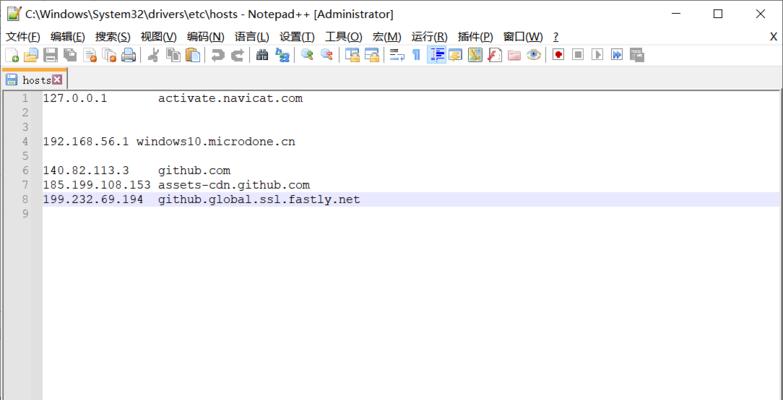
Task: Open the 窗口(W) menu
Action: (523, 36)
